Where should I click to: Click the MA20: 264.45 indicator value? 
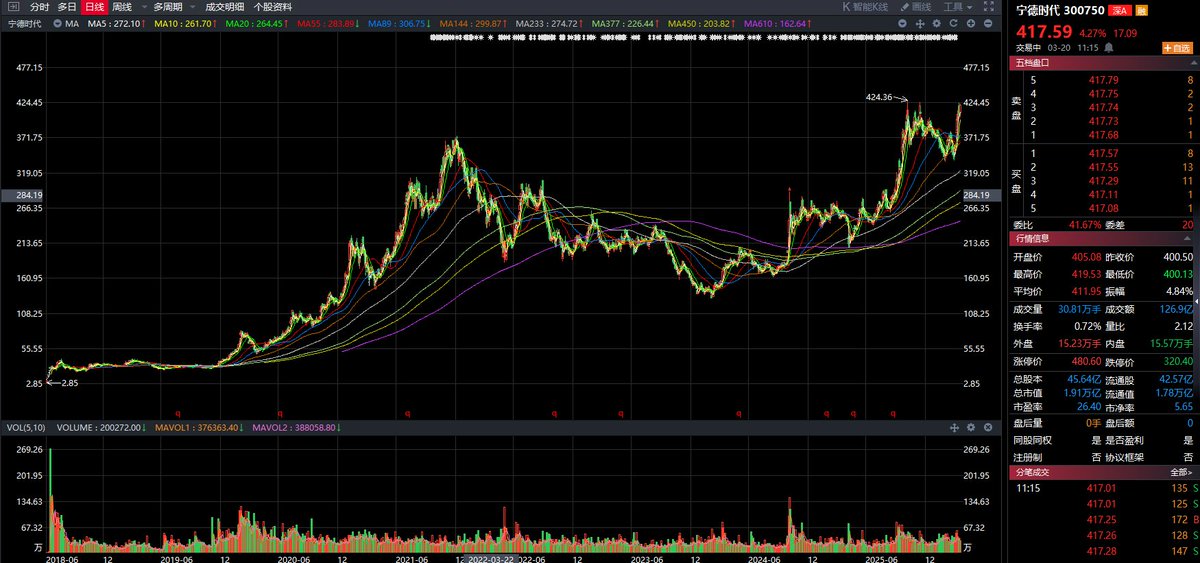(256, 22)
